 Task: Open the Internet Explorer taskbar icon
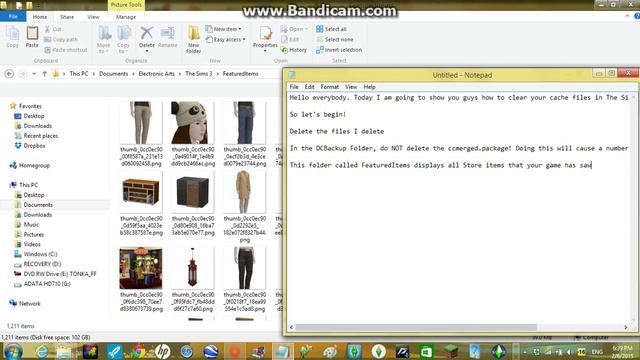click(x=41, y=351)
